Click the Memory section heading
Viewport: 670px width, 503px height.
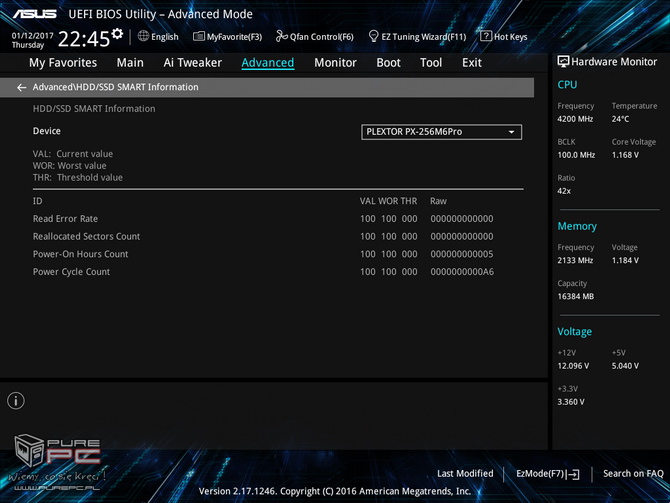(x=577, y=226)
